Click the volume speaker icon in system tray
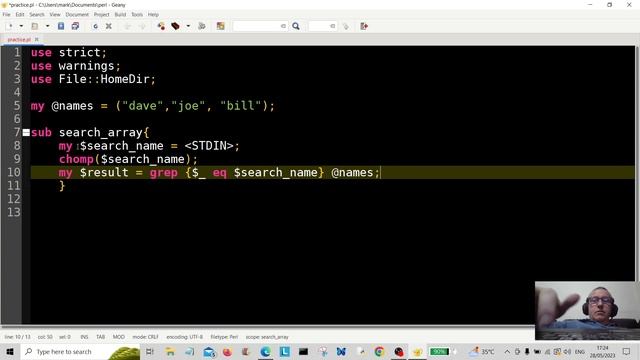Image resolution: width=640 pixels, height=360 pixels. click(x=567, y=351)
